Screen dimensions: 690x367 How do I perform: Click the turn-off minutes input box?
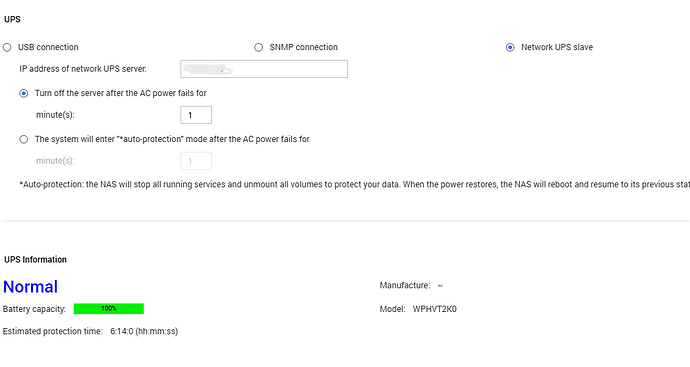pyautogui.click(x=196, y=115)
